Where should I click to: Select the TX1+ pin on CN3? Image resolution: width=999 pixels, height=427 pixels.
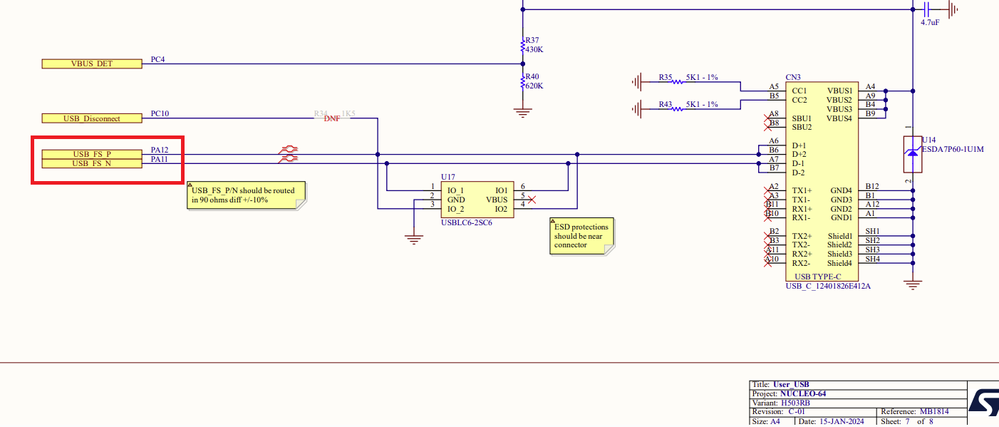(801, 191)
